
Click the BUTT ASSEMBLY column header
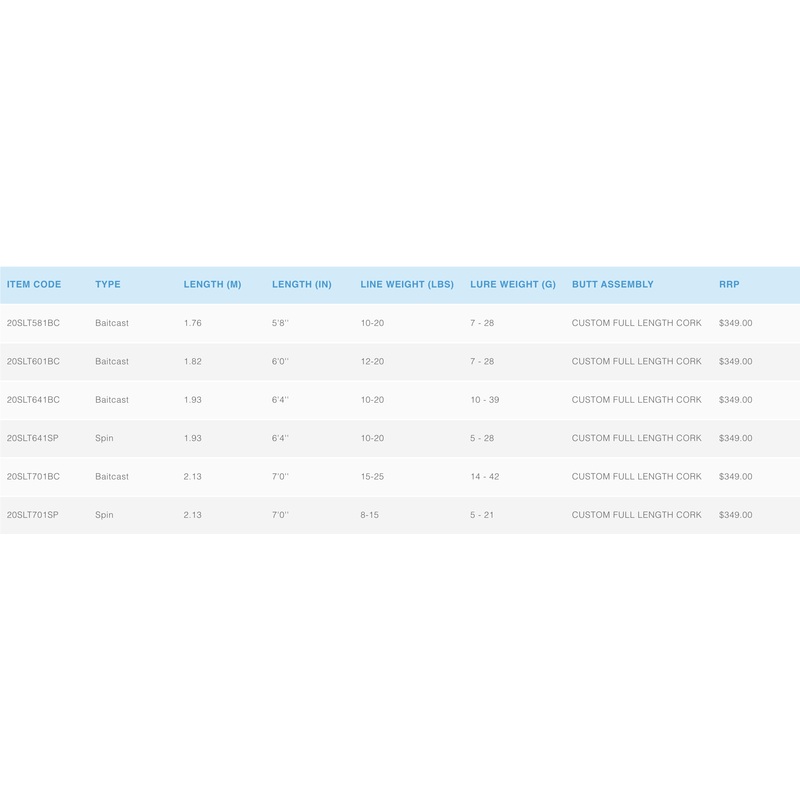click(x=612, y=285)
